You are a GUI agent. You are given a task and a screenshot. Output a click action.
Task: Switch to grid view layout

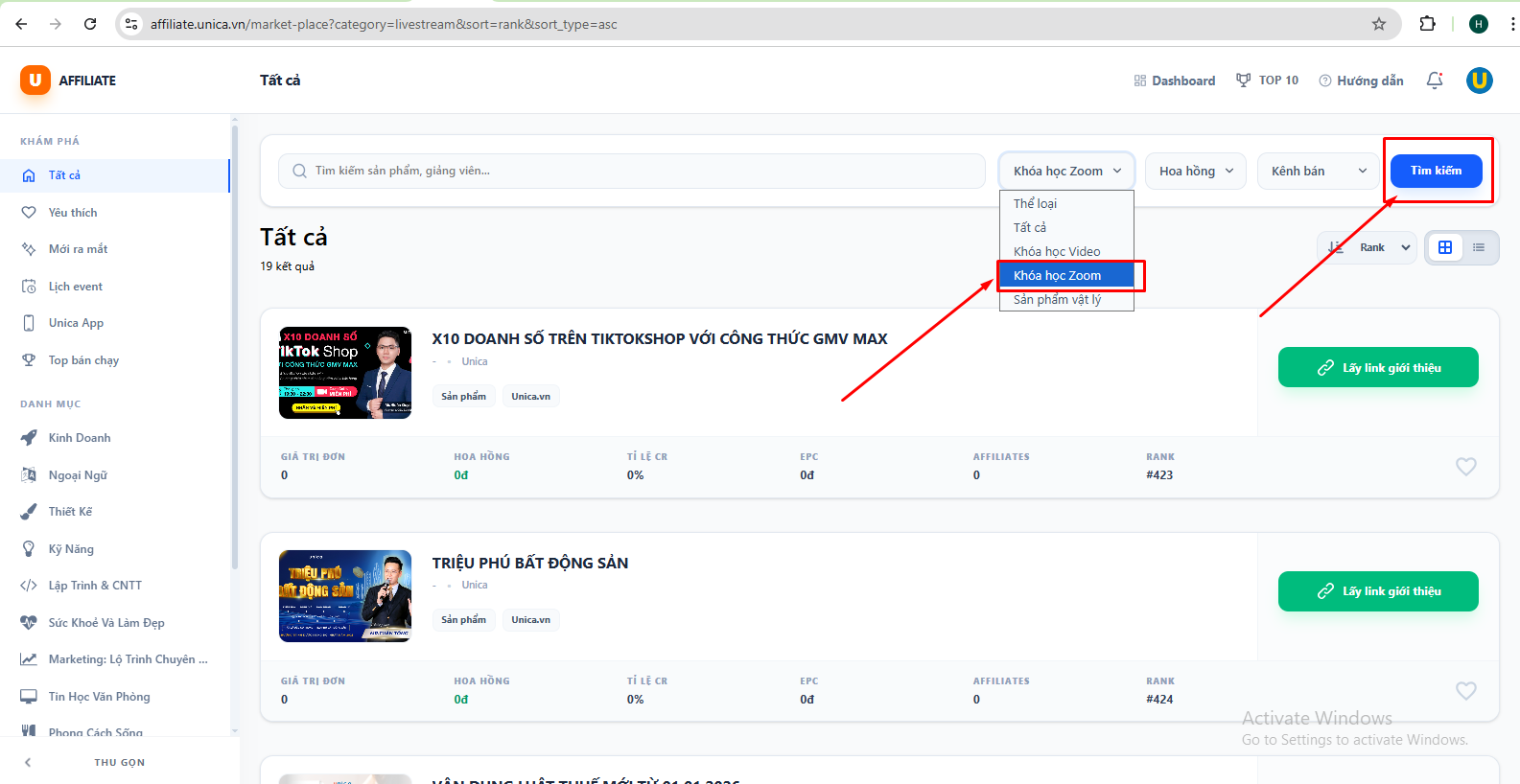coord(1445,247)
